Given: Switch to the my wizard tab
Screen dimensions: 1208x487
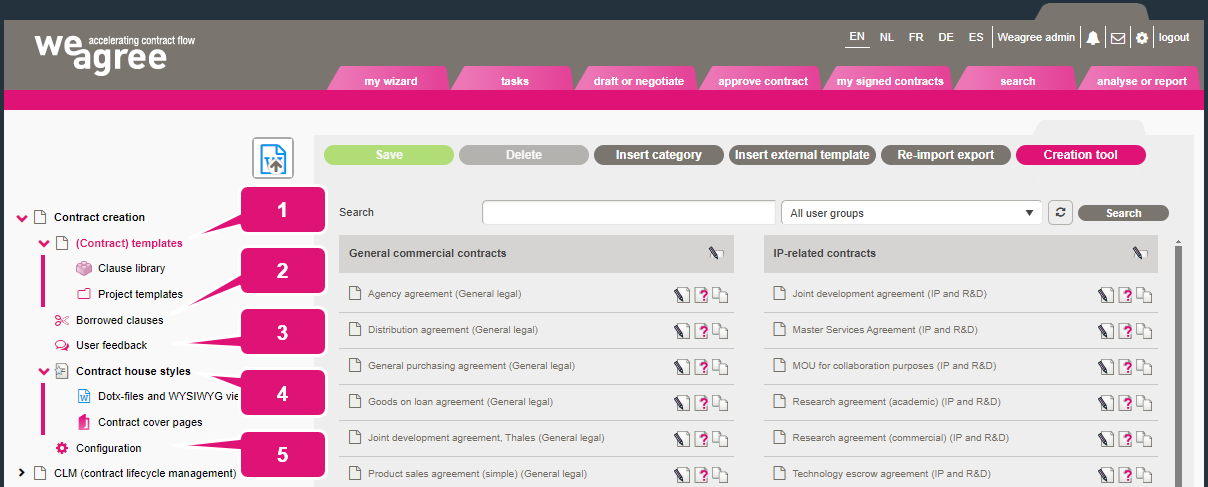Looking at the screenshot, I should [390, 81].
